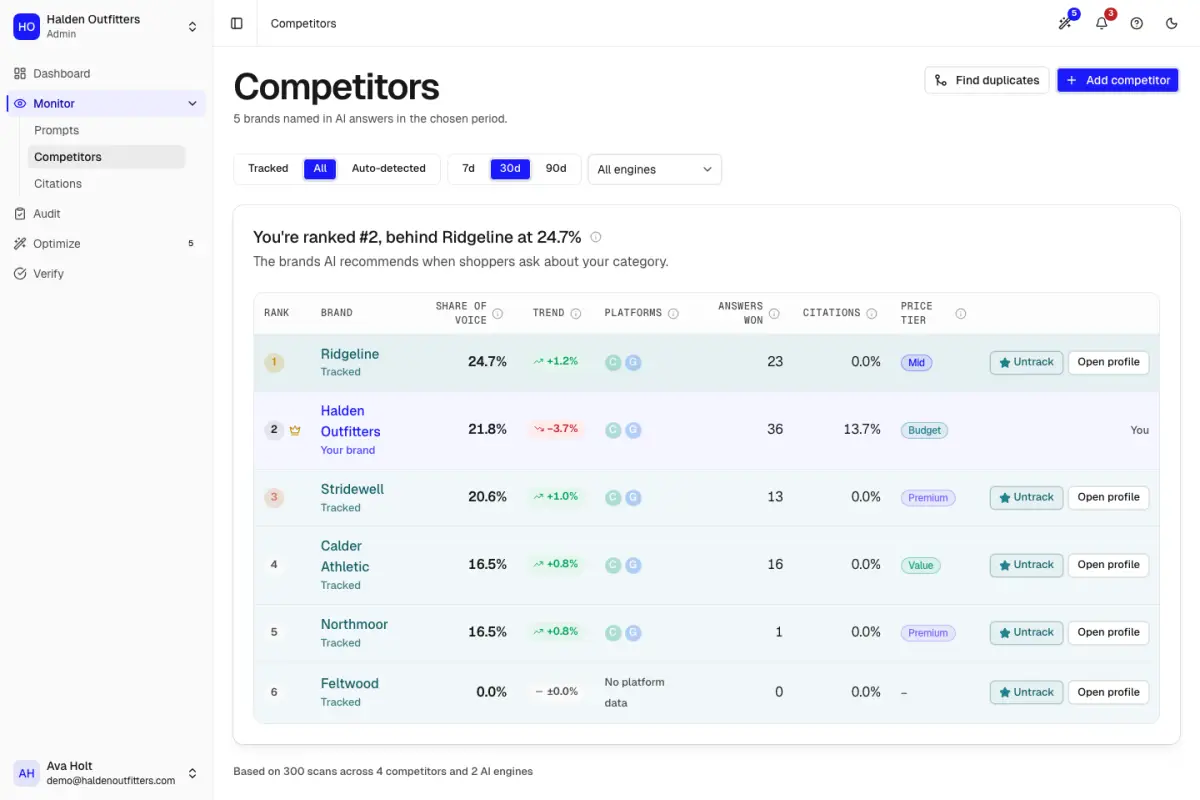This screenshot has height=800, width=1200.
Task: Go to Verify section
Action: coord(106,273)
